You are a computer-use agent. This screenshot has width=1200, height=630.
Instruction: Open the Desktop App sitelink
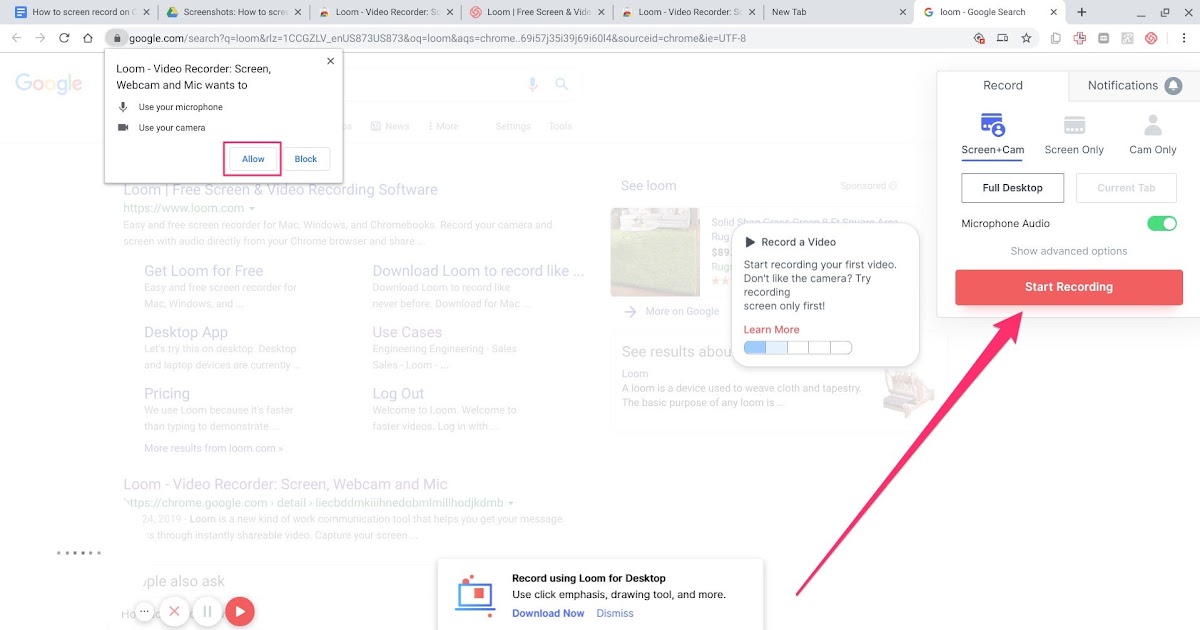186,332
